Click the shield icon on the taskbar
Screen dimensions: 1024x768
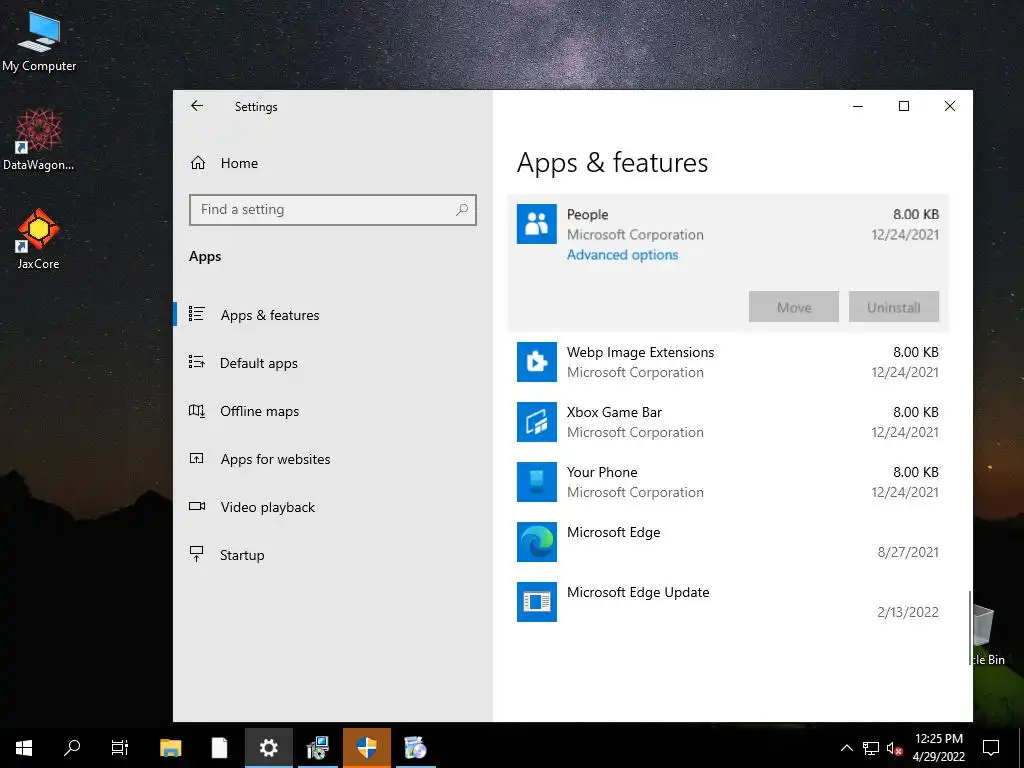366,748
